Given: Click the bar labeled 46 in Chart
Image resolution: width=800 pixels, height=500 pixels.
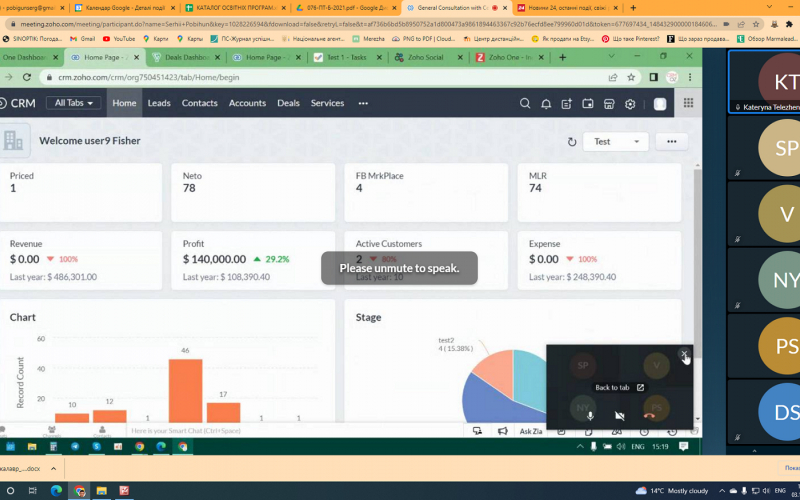Looking at the screenshot, I should (185, 391).
